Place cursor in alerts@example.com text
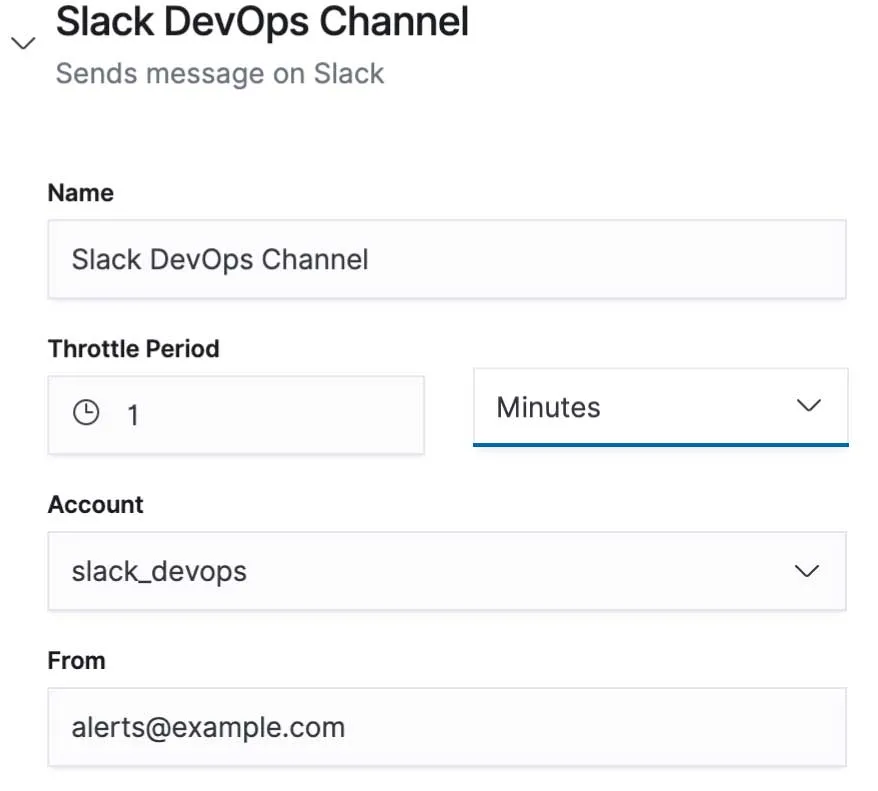The width and height of the screenshot is (878, 791). (208, 727)
